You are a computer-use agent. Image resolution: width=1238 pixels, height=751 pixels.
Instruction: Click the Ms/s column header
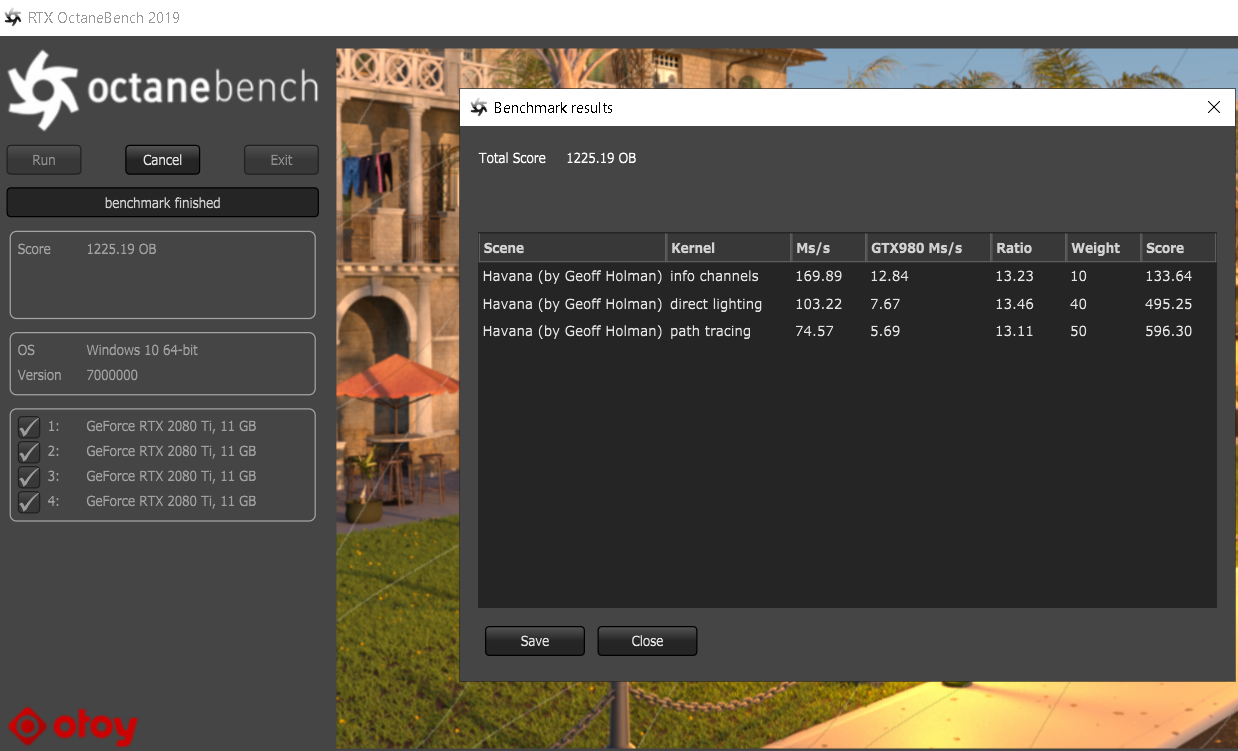pyautogui.click(x=828, y=248)
